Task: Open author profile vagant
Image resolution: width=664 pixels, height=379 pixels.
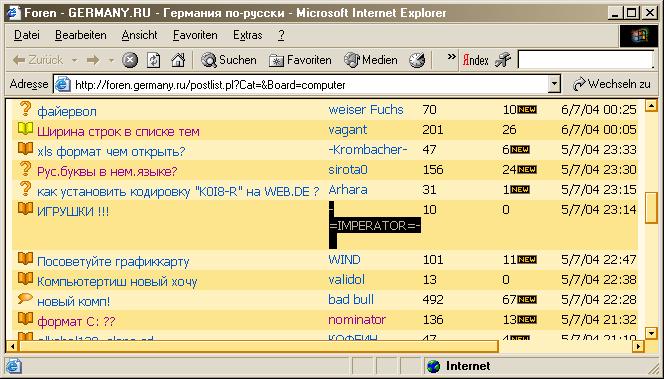Action: 348,130
